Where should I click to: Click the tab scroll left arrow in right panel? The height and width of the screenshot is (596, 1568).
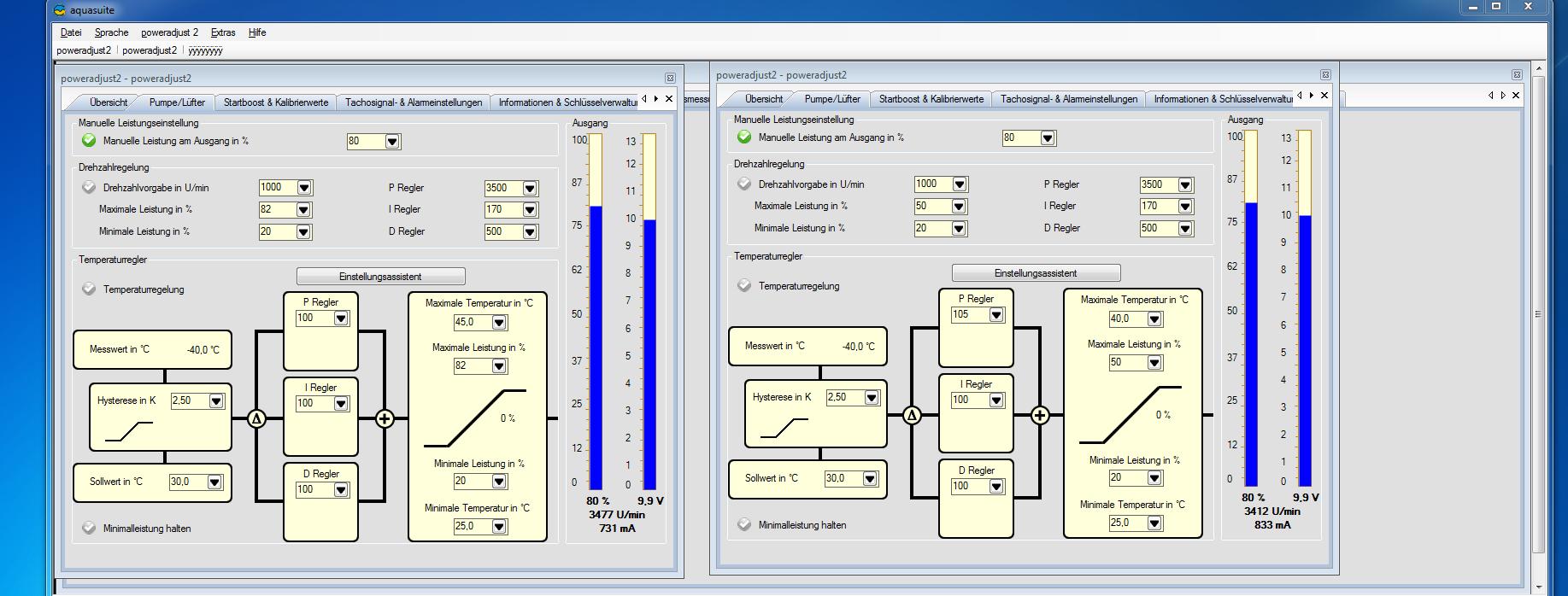tap(1300, 96)
